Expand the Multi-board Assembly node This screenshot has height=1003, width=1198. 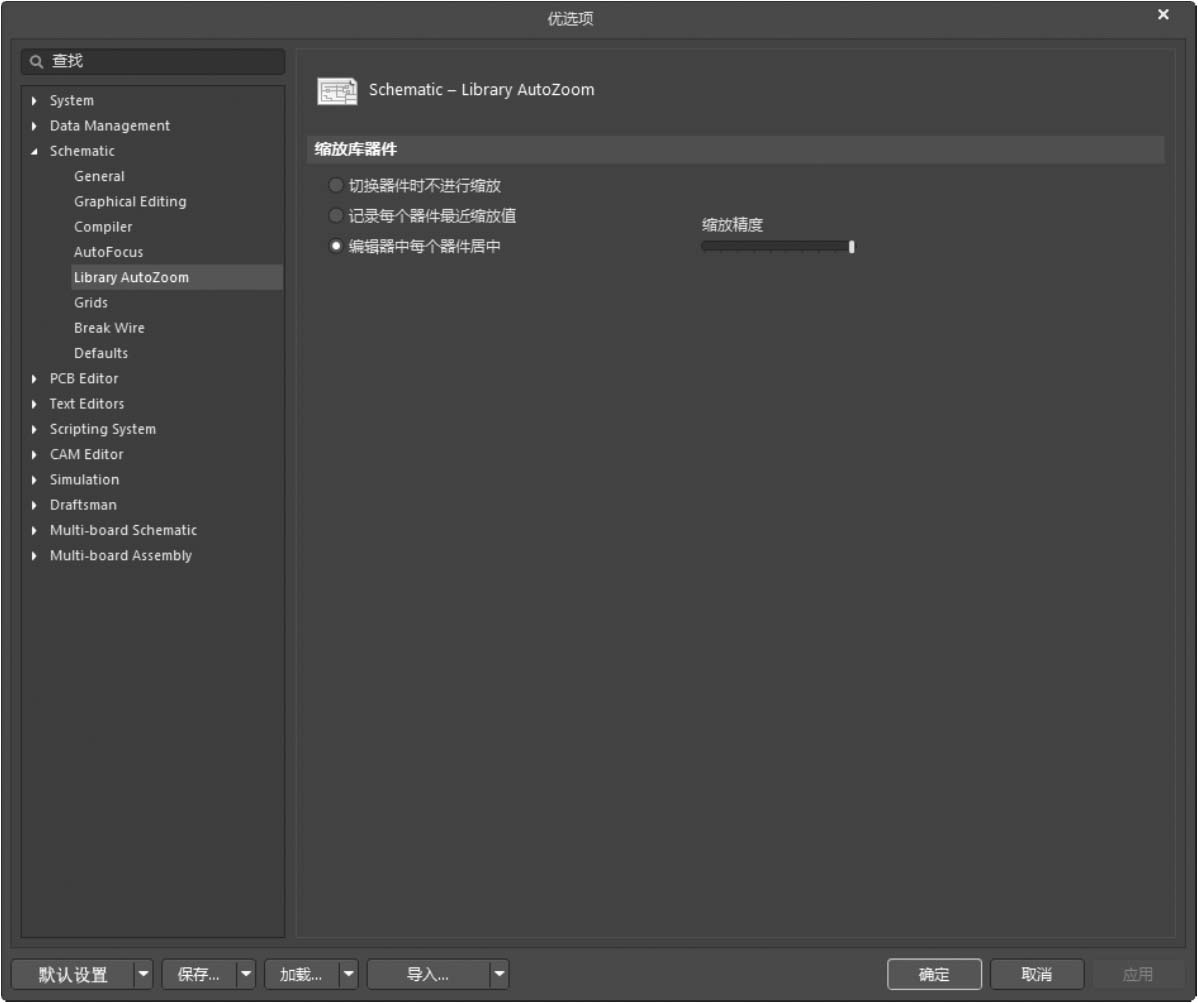coord(34,555)
